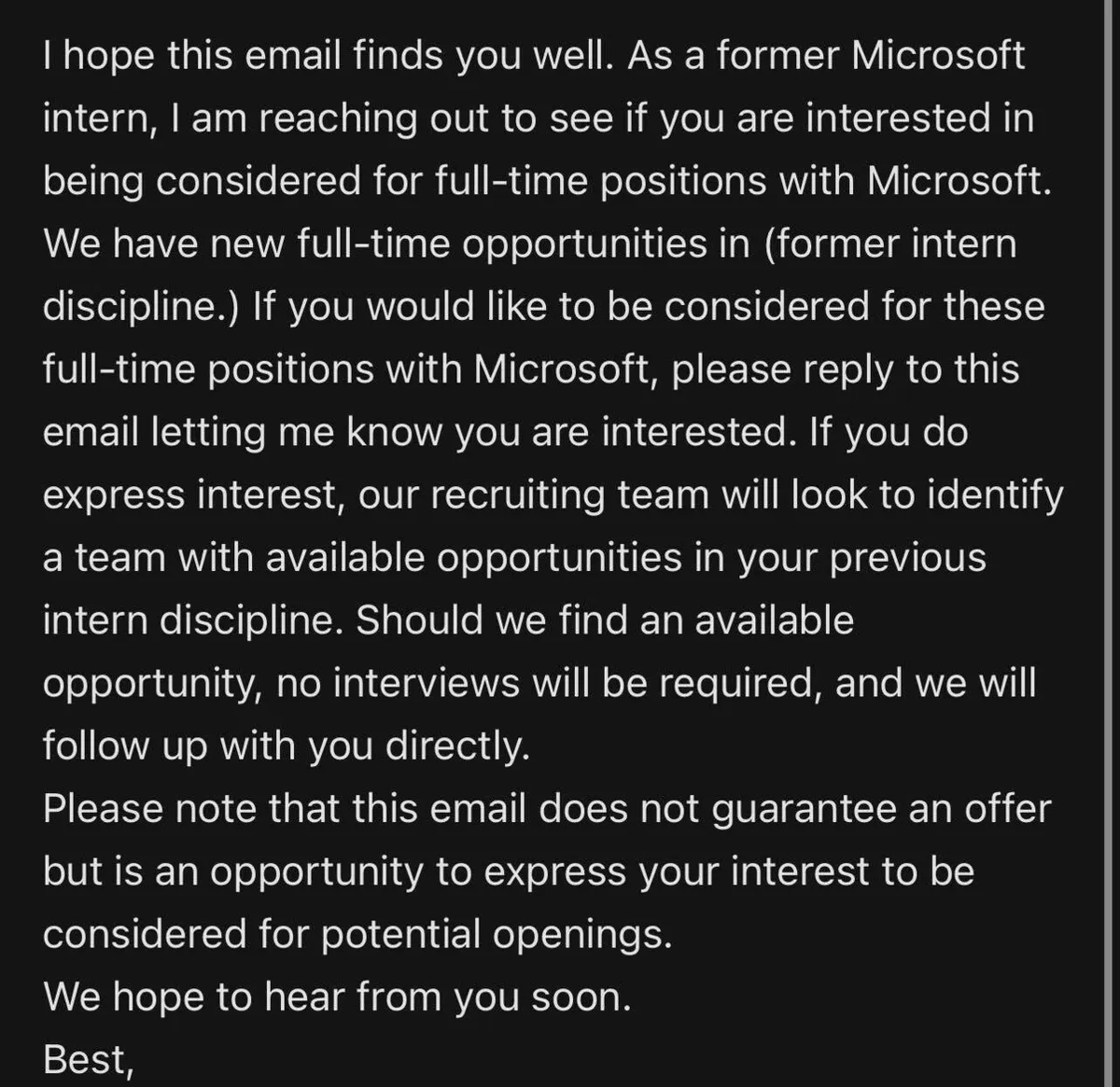Image resolution: width=1120 pixels, height=1087 pixels.
Task: Click the closing word "Best,"
Action: (x=89, y=1059)
